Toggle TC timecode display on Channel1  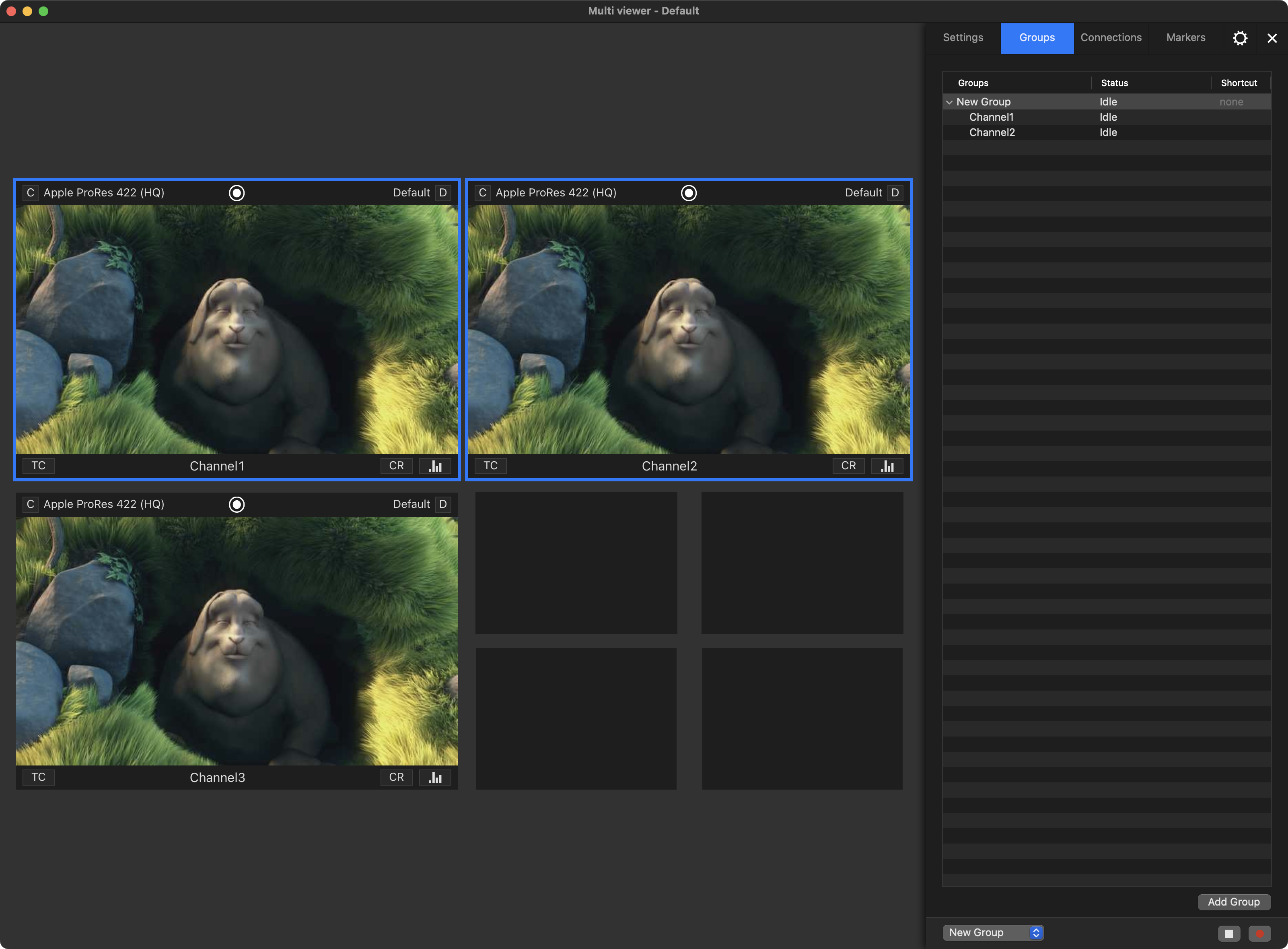click(39, 466)
